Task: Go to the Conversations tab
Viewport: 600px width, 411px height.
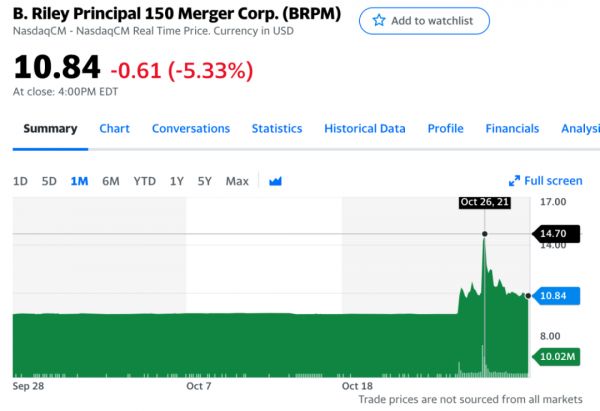Action: click(x=191, y=129)
